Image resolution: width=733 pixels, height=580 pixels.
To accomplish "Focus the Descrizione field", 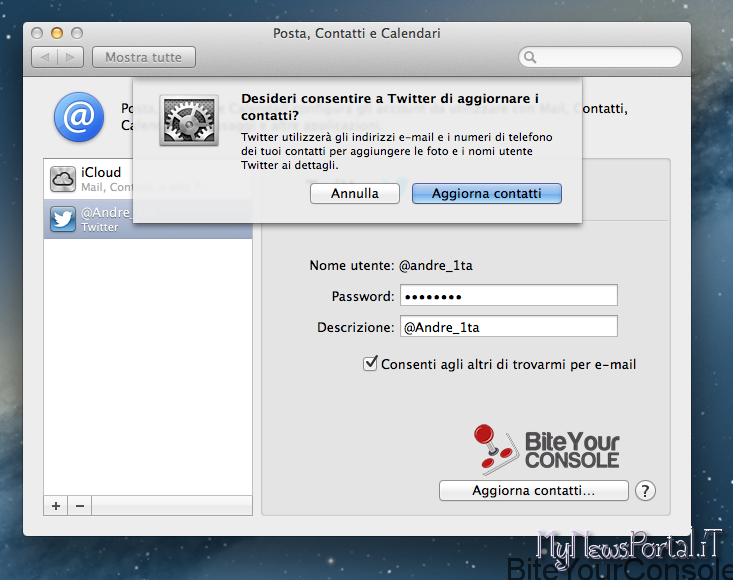I will (x=509, y=326).
